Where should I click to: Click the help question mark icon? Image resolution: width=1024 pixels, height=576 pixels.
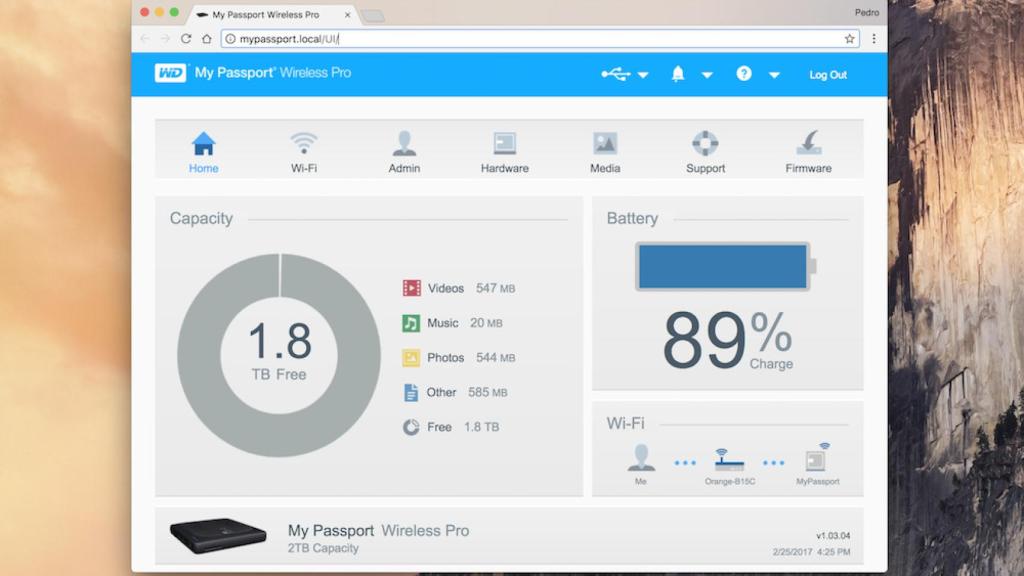[743, 74]
